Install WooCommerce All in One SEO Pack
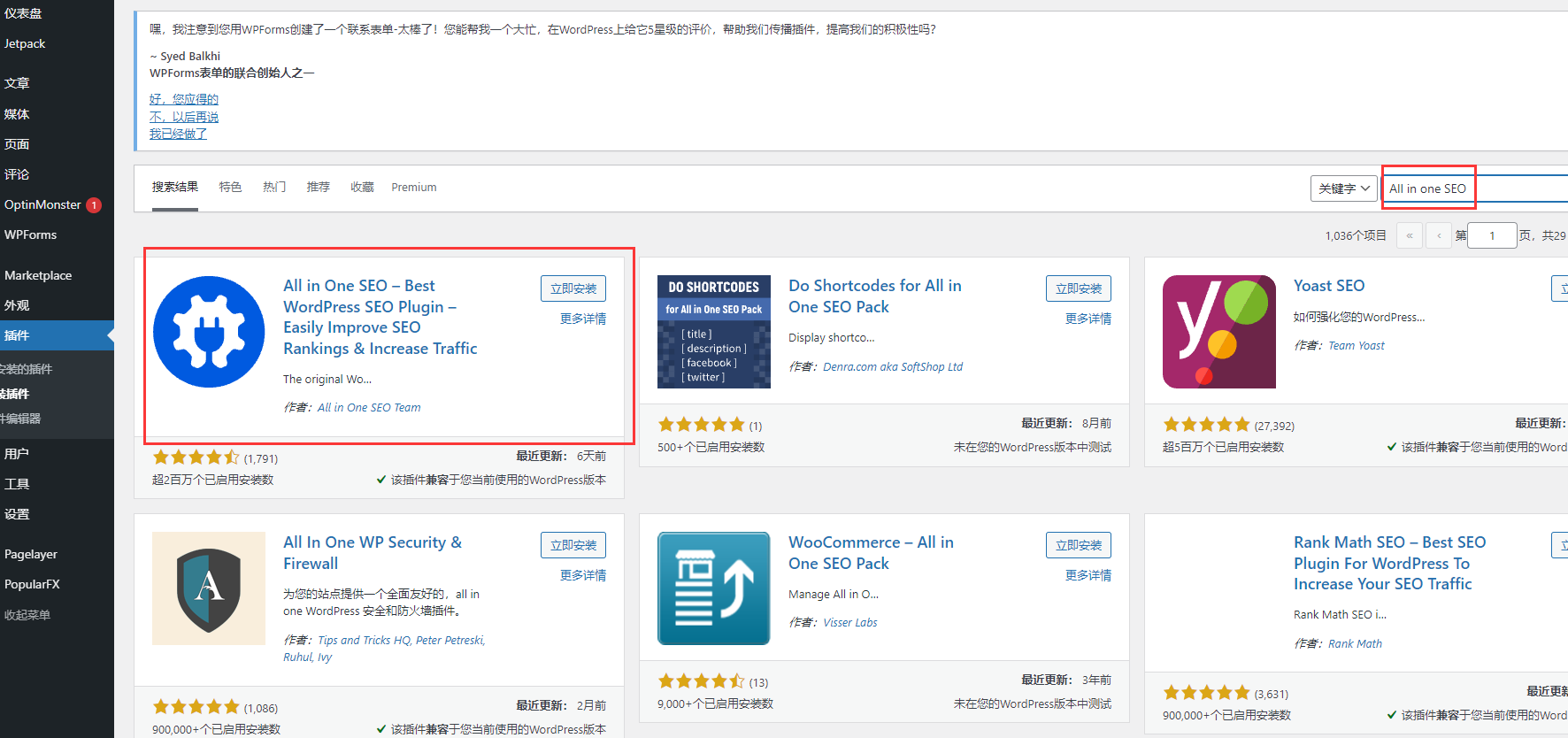Viewport: 1568px width, 738px height. 1079,545
